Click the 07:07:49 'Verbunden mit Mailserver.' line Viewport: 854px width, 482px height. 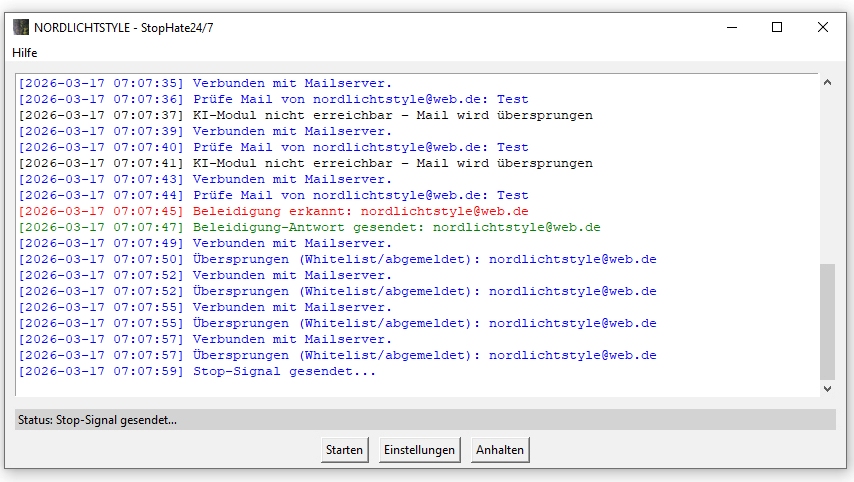205,243
